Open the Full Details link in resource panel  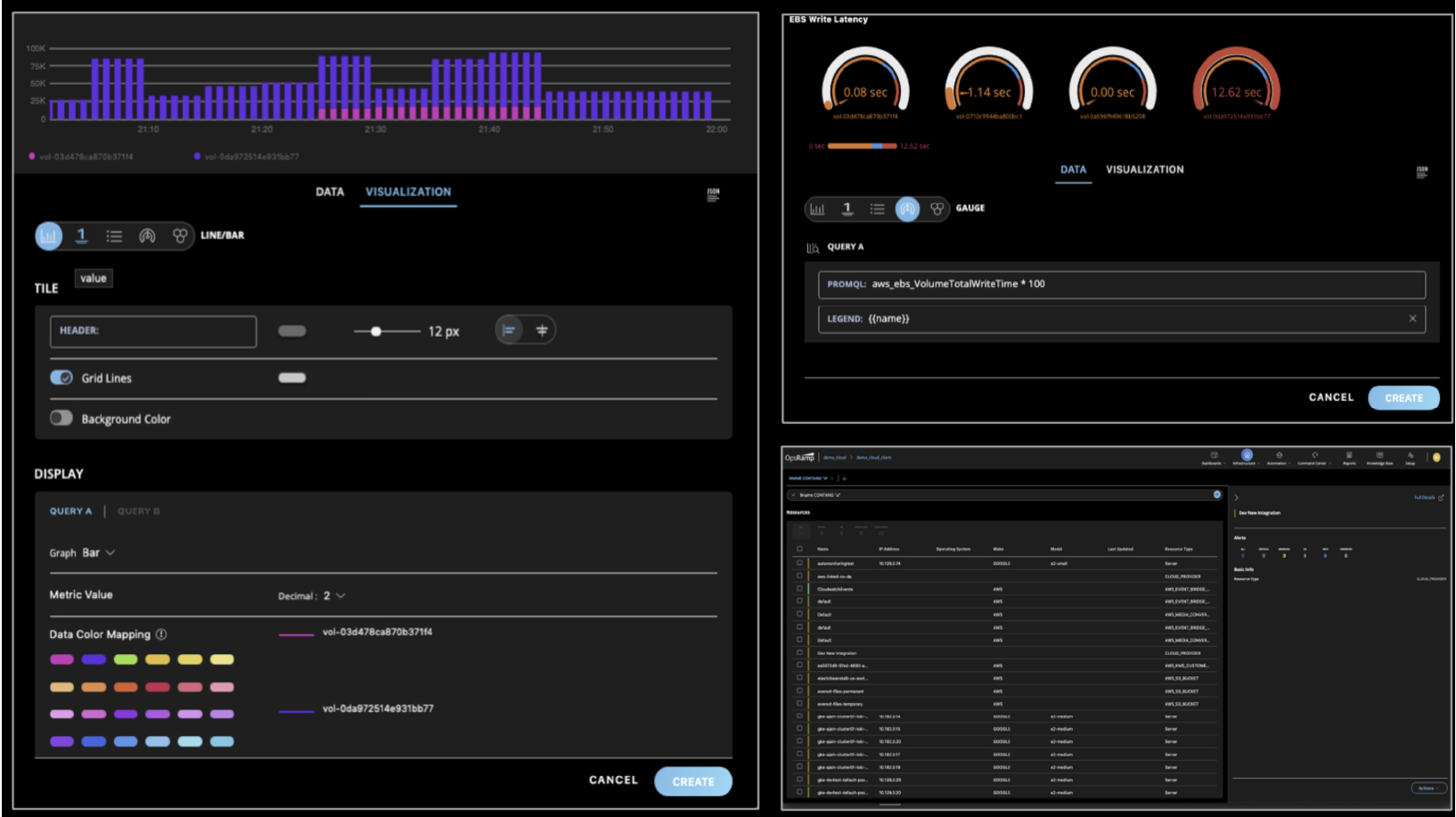(1425, 497)
